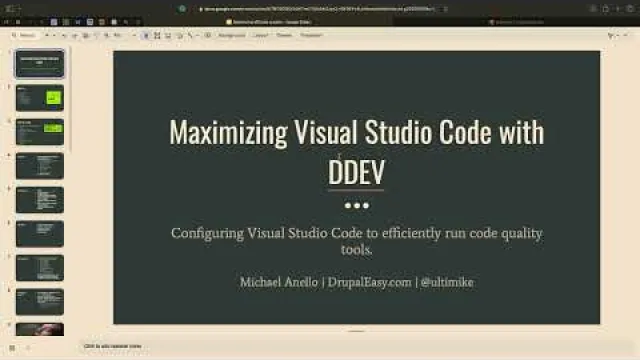640x360 pixels.
Task: Select the Background toolbar option
Action: pyautogui.click(x=231, y=36)
